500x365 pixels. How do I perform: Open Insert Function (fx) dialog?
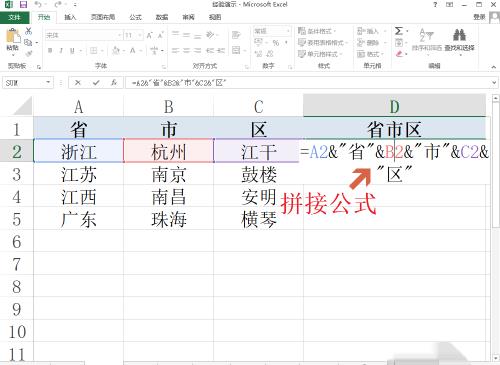[114, 83]
